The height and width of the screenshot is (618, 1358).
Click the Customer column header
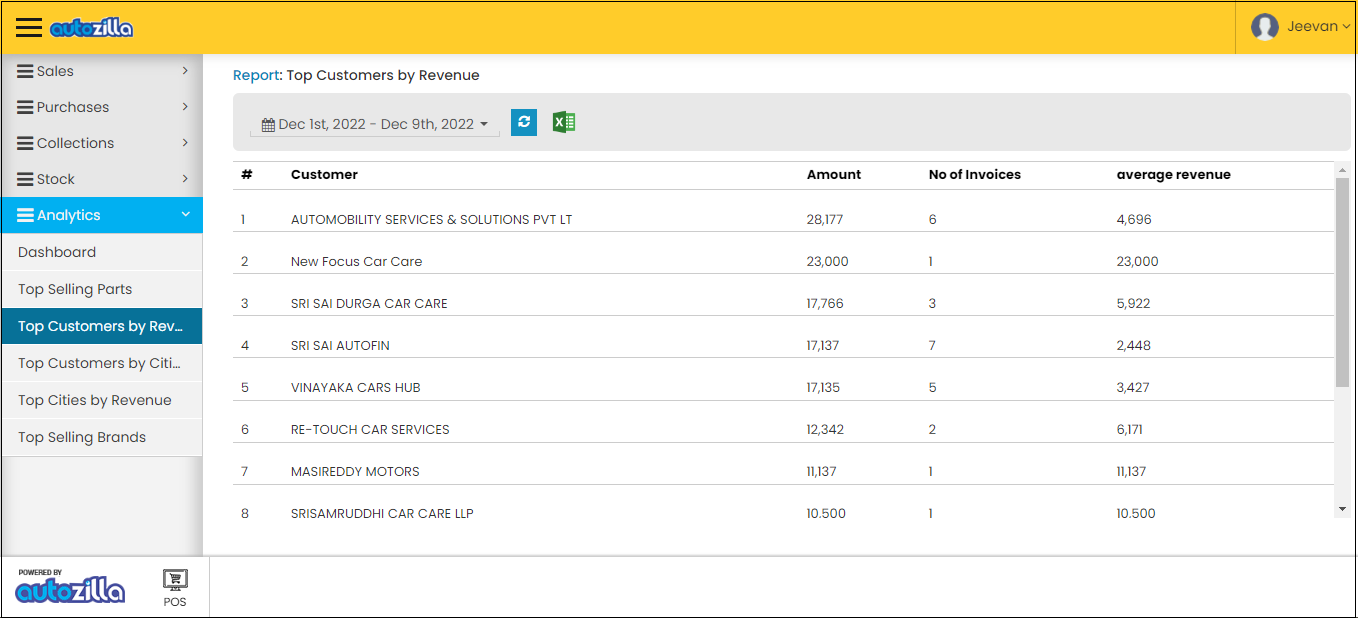pyautogui.click(x=324, y=174)
